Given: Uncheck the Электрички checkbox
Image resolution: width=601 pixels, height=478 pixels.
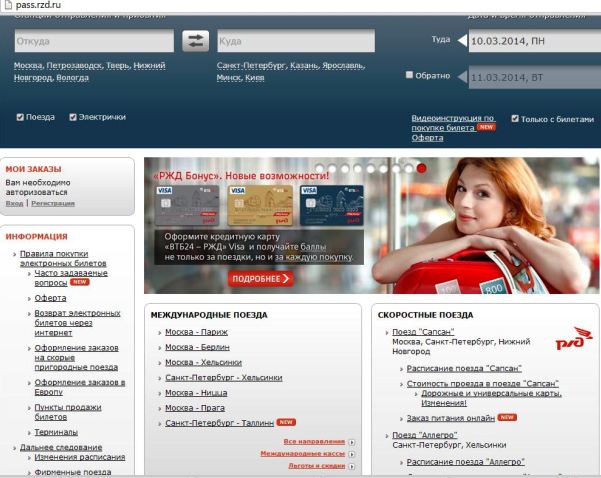Looking at the screenshot, I should pyautogui.click(x=73, y=117).
